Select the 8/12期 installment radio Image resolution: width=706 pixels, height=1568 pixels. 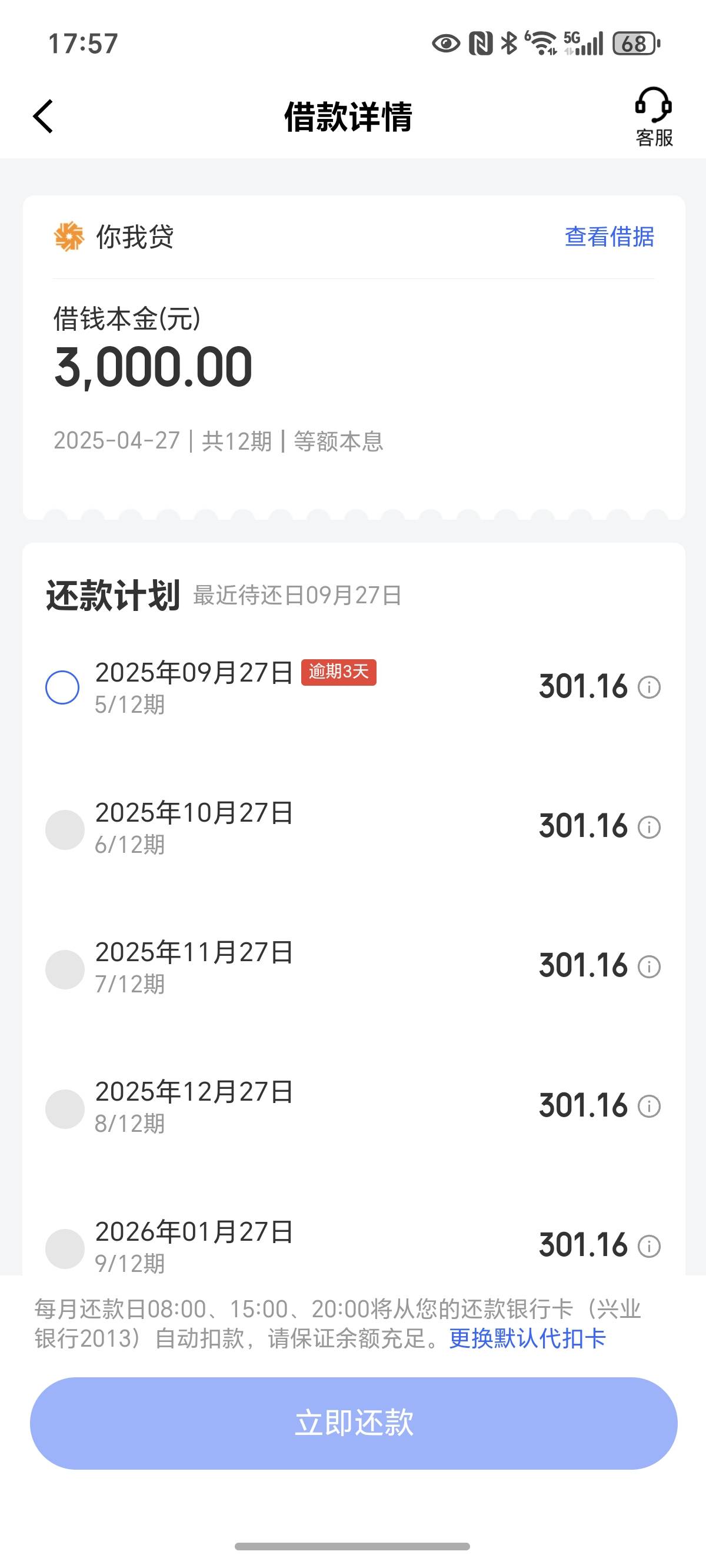click(x=65, y=1108)
